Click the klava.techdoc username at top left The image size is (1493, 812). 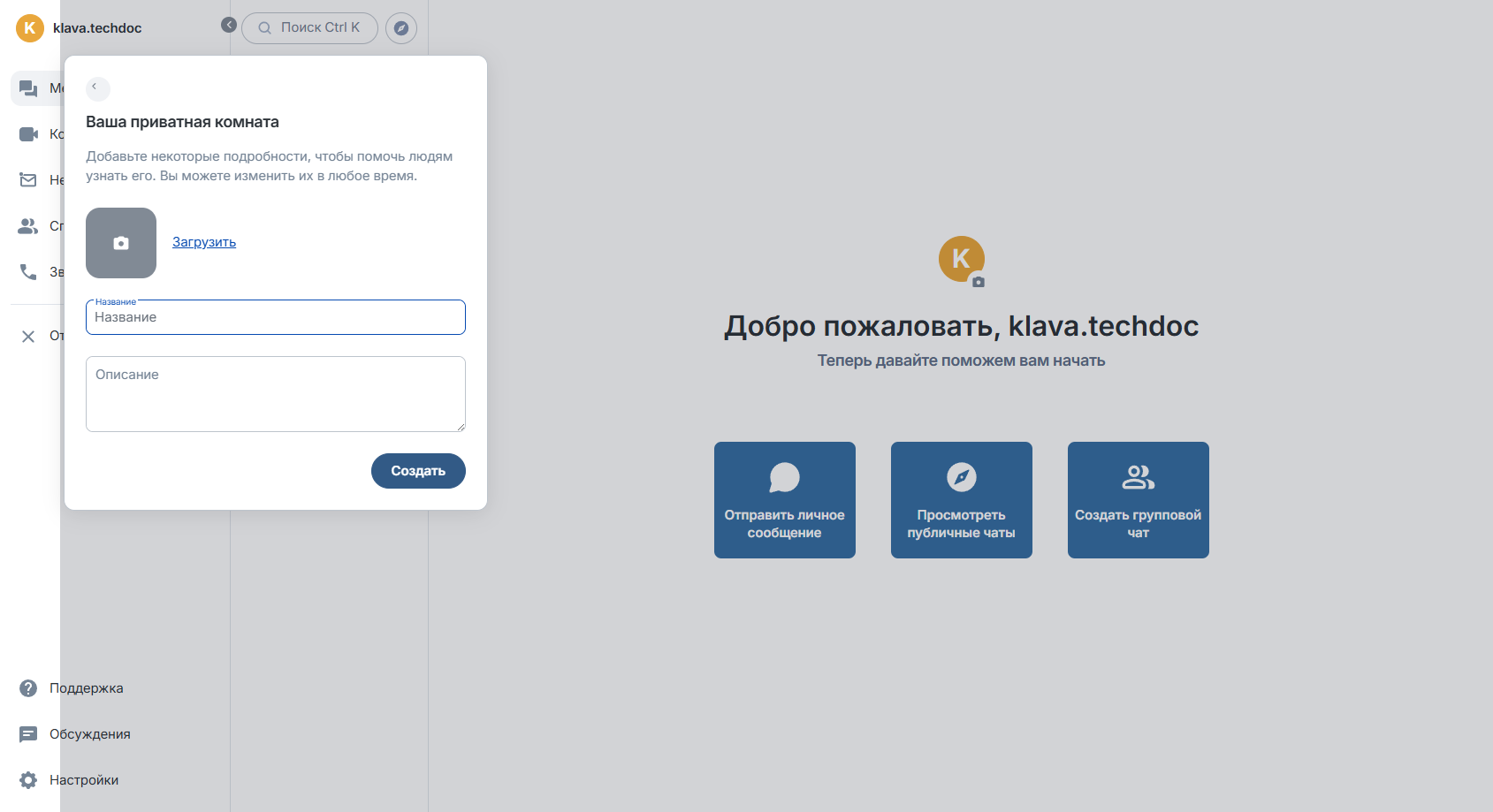tap(97, 28)
